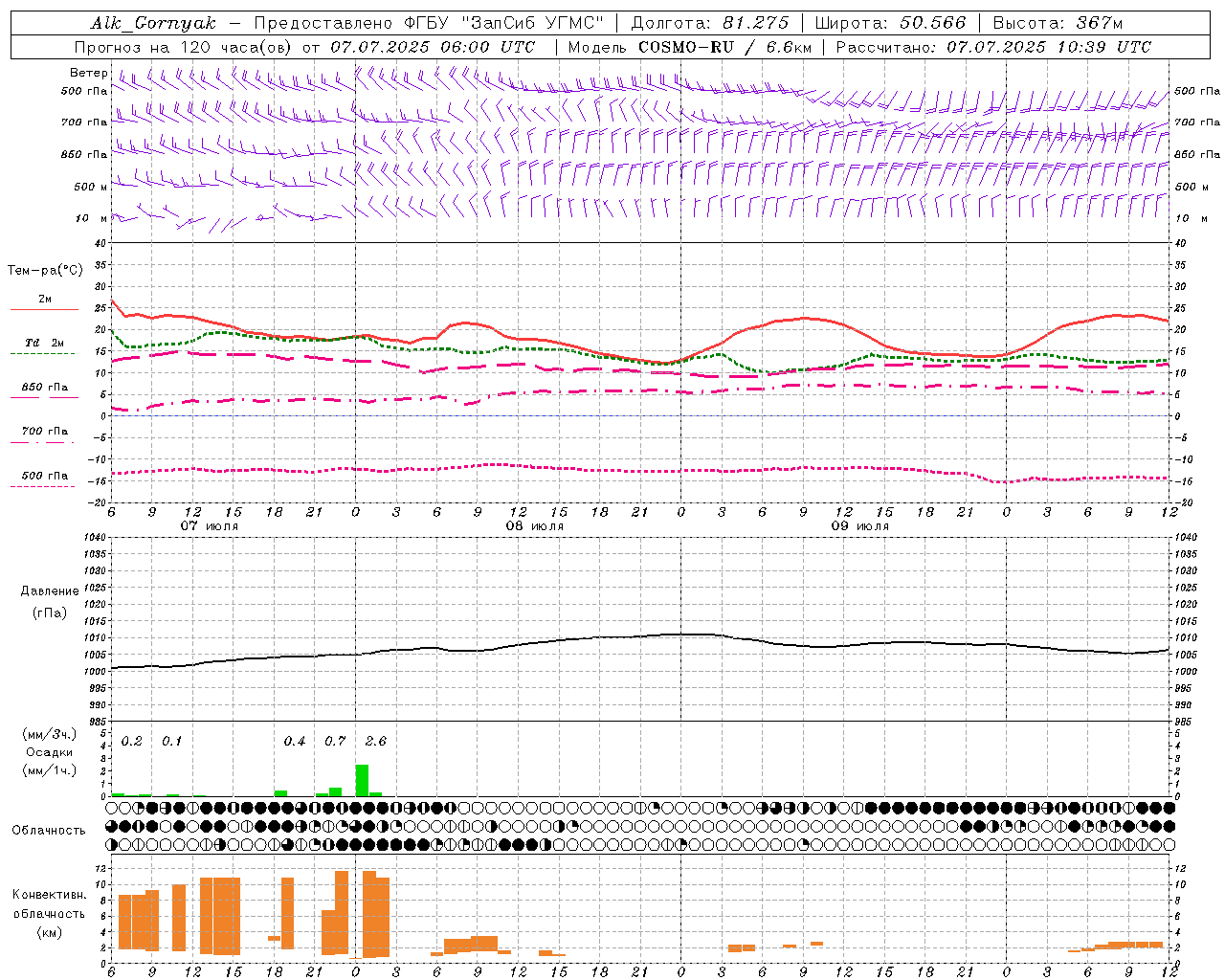1225x980 pixels.
Task: Click the 'Осадки' precipitation label
Action: [x=49, y=752]
